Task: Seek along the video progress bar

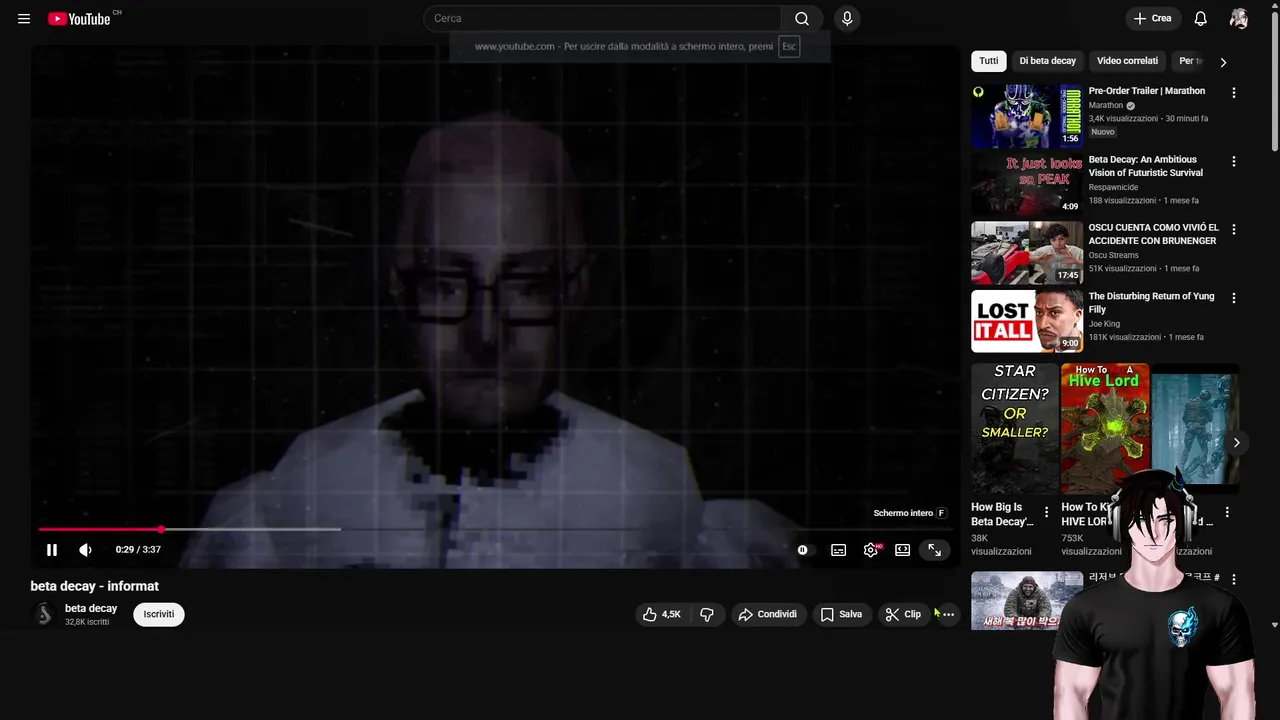Action: click(496, 529)
